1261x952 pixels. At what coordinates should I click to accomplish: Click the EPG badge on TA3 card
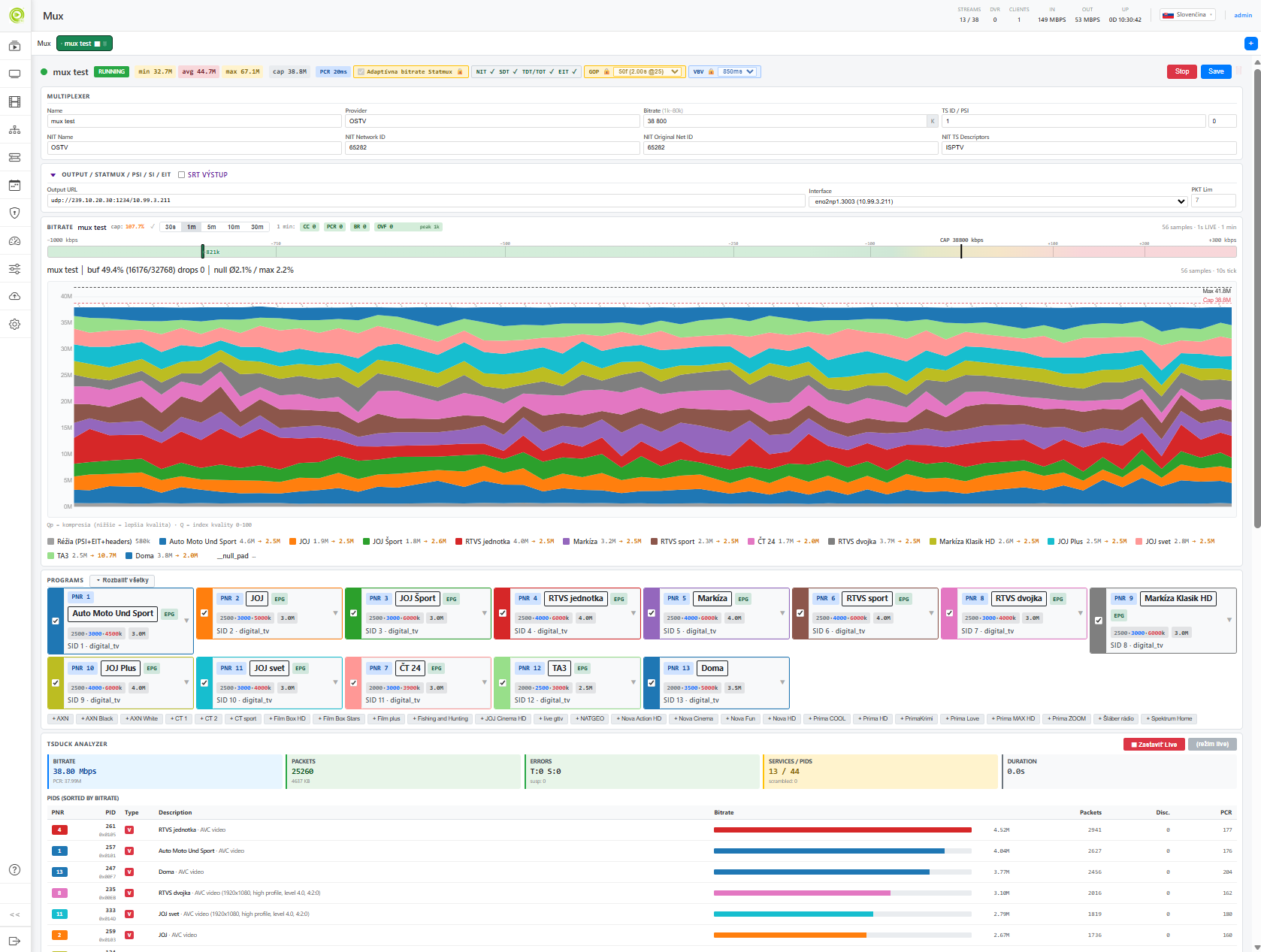(x=583, y=668)
